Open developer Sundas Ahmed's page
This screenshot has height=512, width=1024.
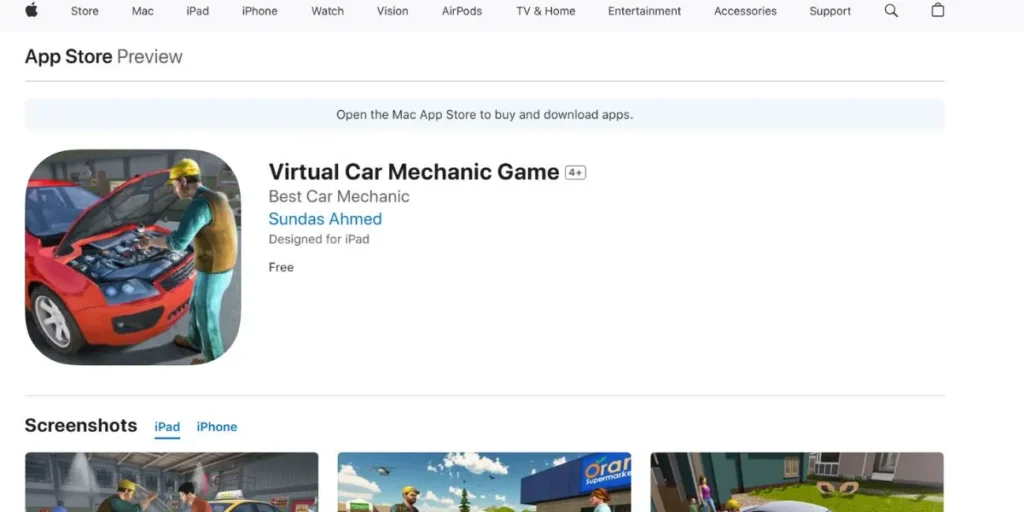[325, 219]
